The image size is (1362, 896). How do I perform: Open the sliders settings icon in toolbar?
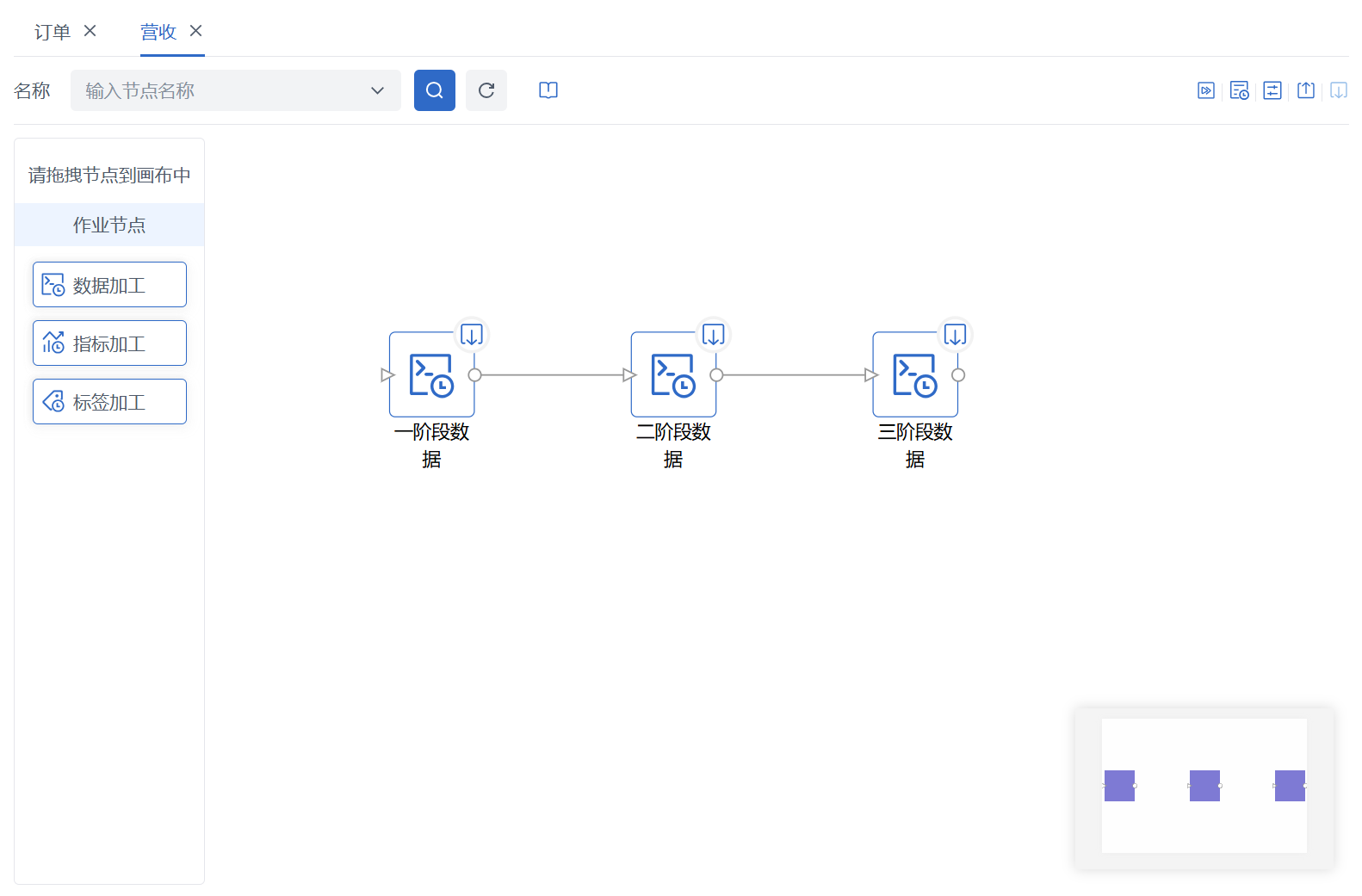[x=1272, y=90]
